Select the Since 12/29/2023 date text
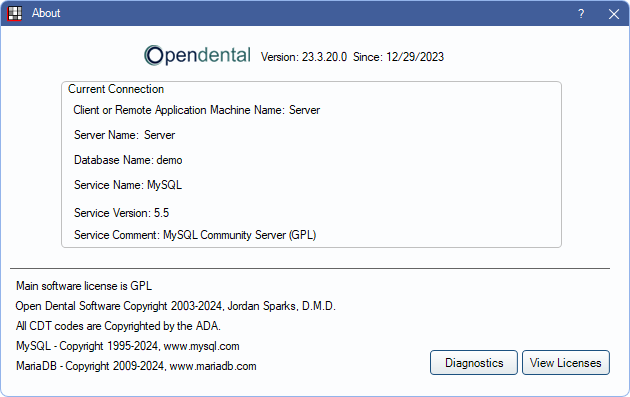The height and width of the screenshot is (397, 630). pos(399,57)
